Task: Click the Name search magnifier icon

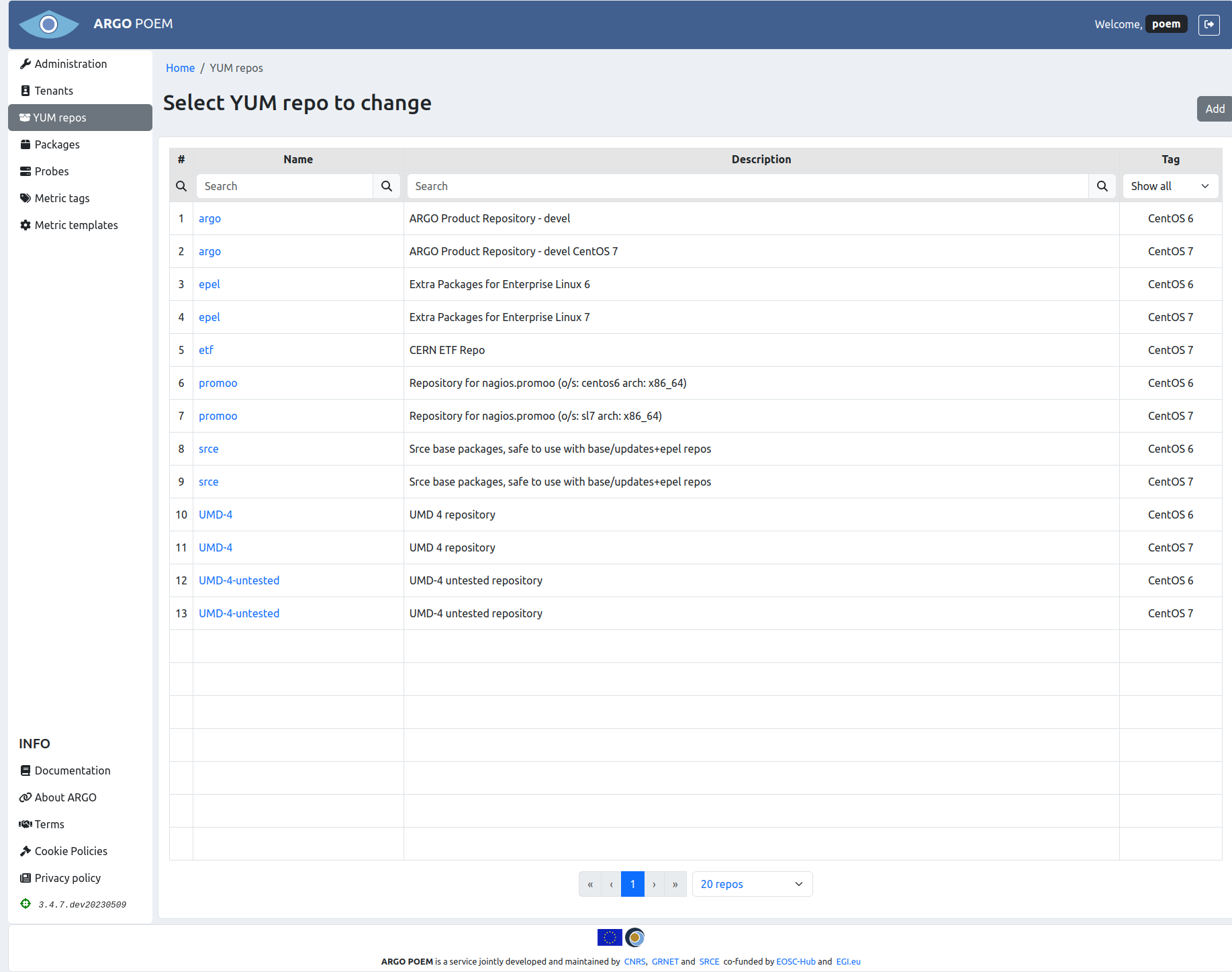Action: click(x=387, y=186)
